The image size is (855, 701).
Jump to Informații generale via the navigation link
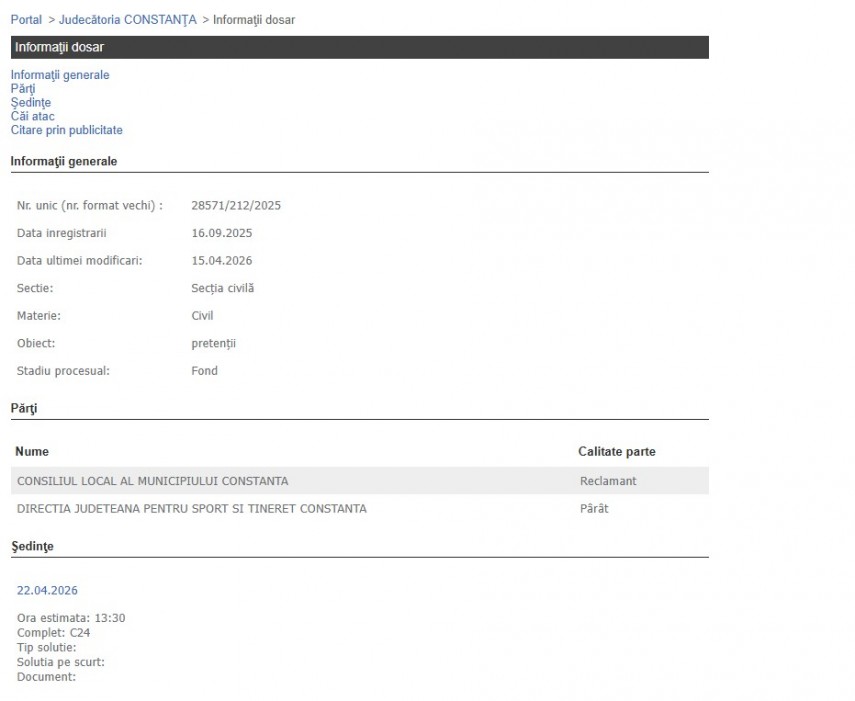coord(60,75)
